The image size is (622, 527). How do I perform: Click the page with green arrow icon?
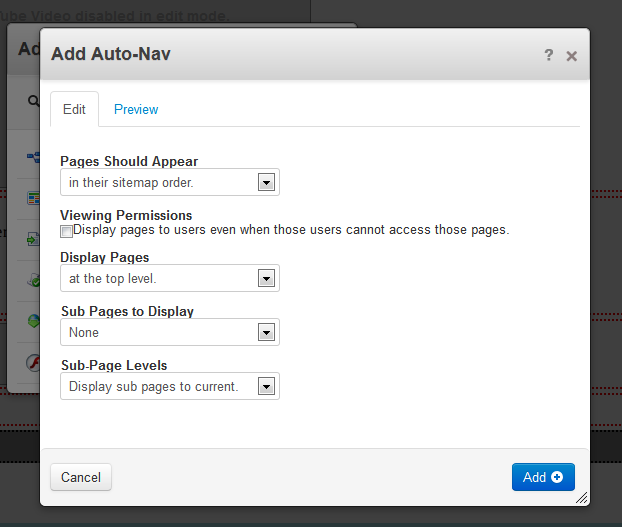[x=33, y=239]
